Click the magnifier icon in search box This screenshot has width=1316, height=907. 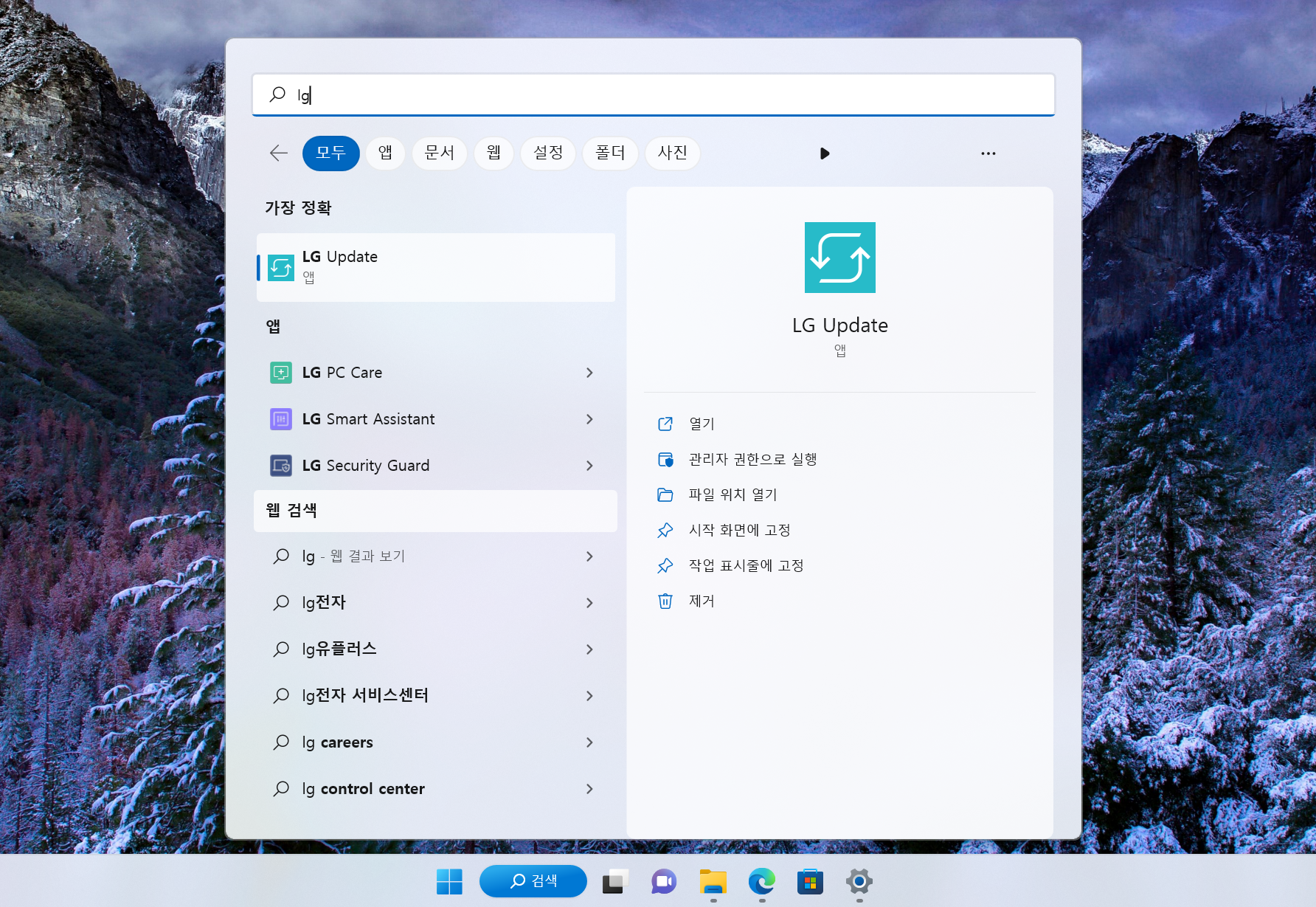[x=277, y=94]
